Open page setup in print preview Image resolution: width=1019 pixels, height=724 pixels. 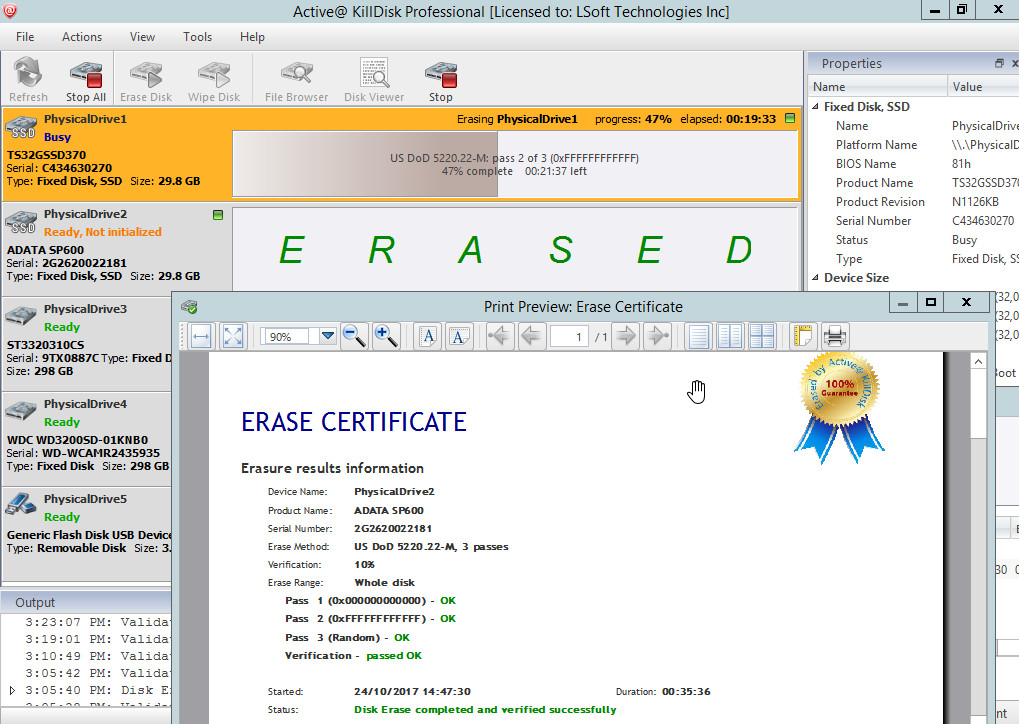point(803,337)
